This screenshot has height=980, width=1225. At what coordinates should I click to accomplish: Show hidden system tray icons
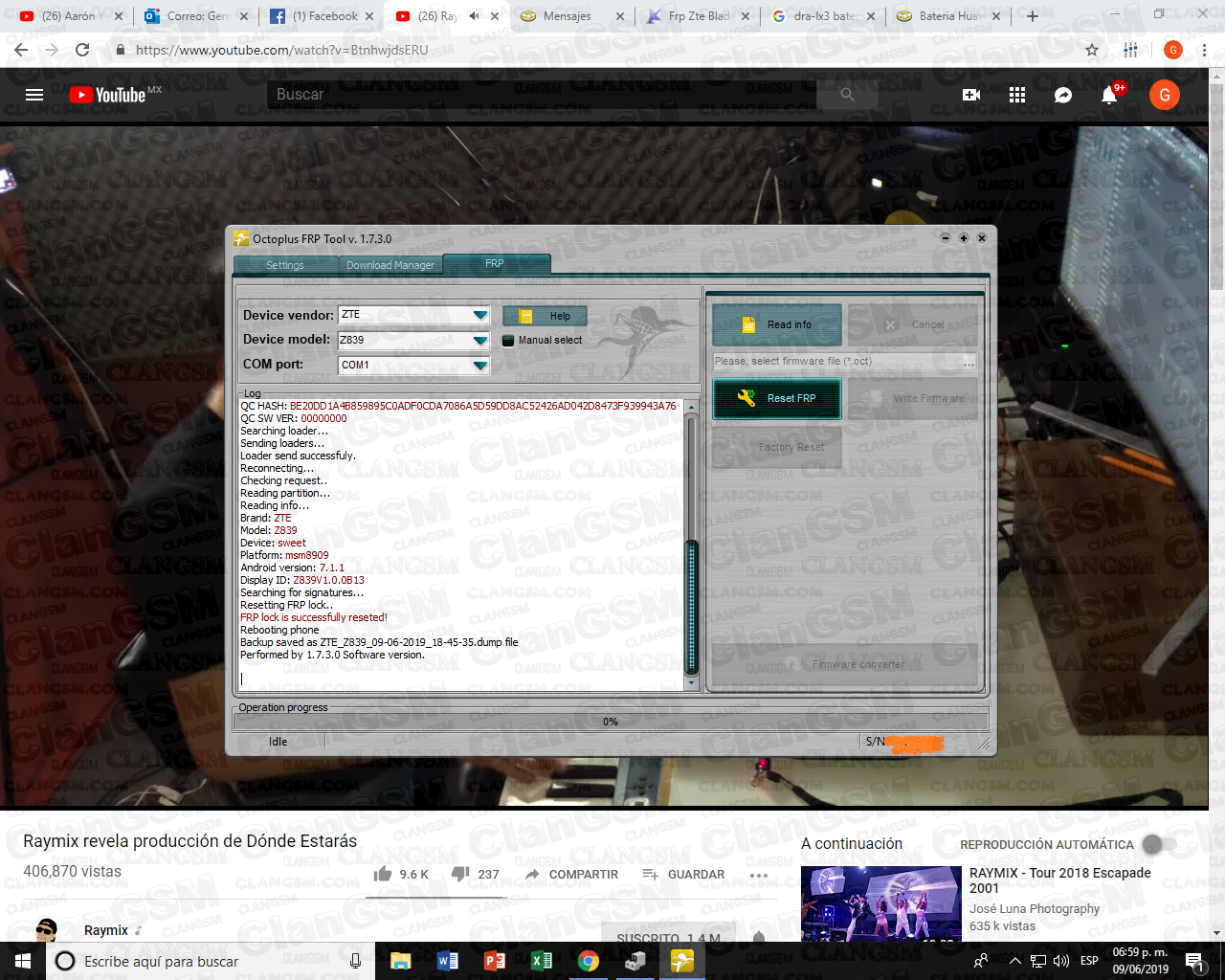[1014, 961]
